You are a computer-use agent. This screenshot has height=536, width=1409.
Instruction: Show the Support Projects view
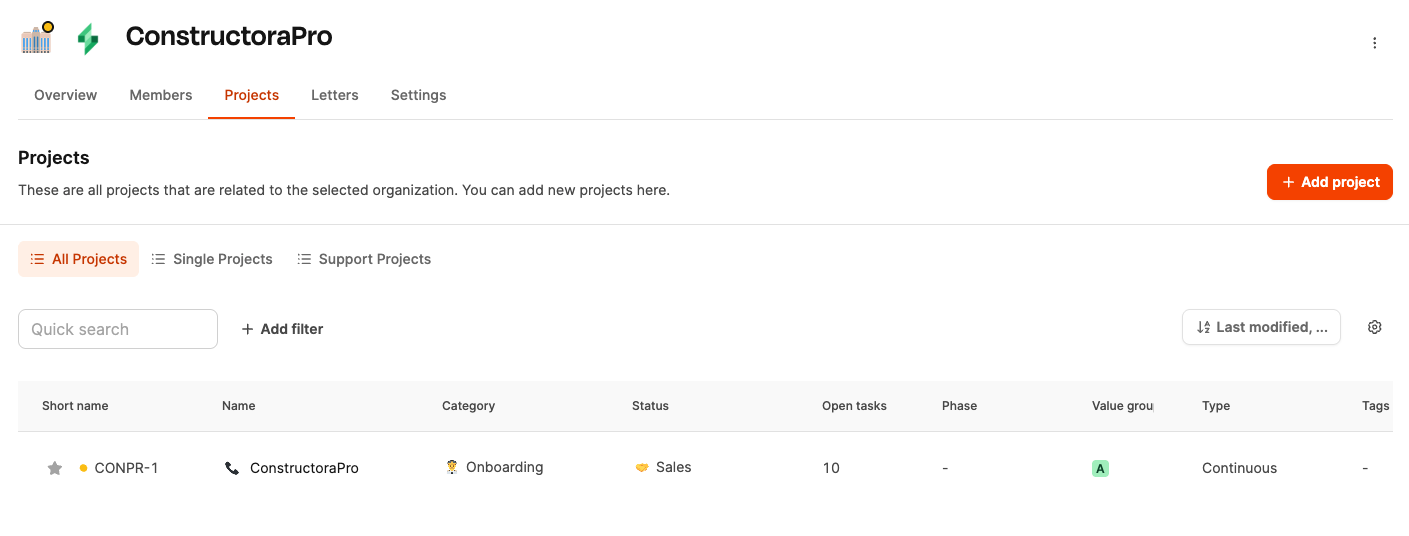coord(364,259)
